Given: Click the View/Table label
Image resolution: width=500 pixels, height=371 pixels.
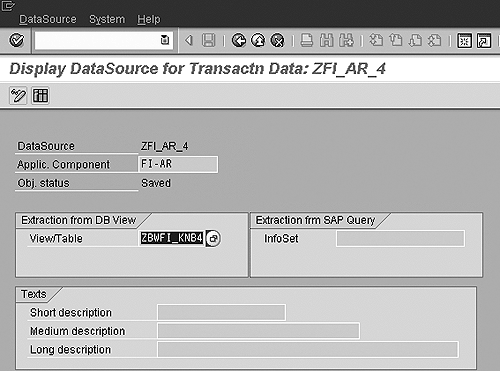Looking at the screenshot, I should pos(56,239).
